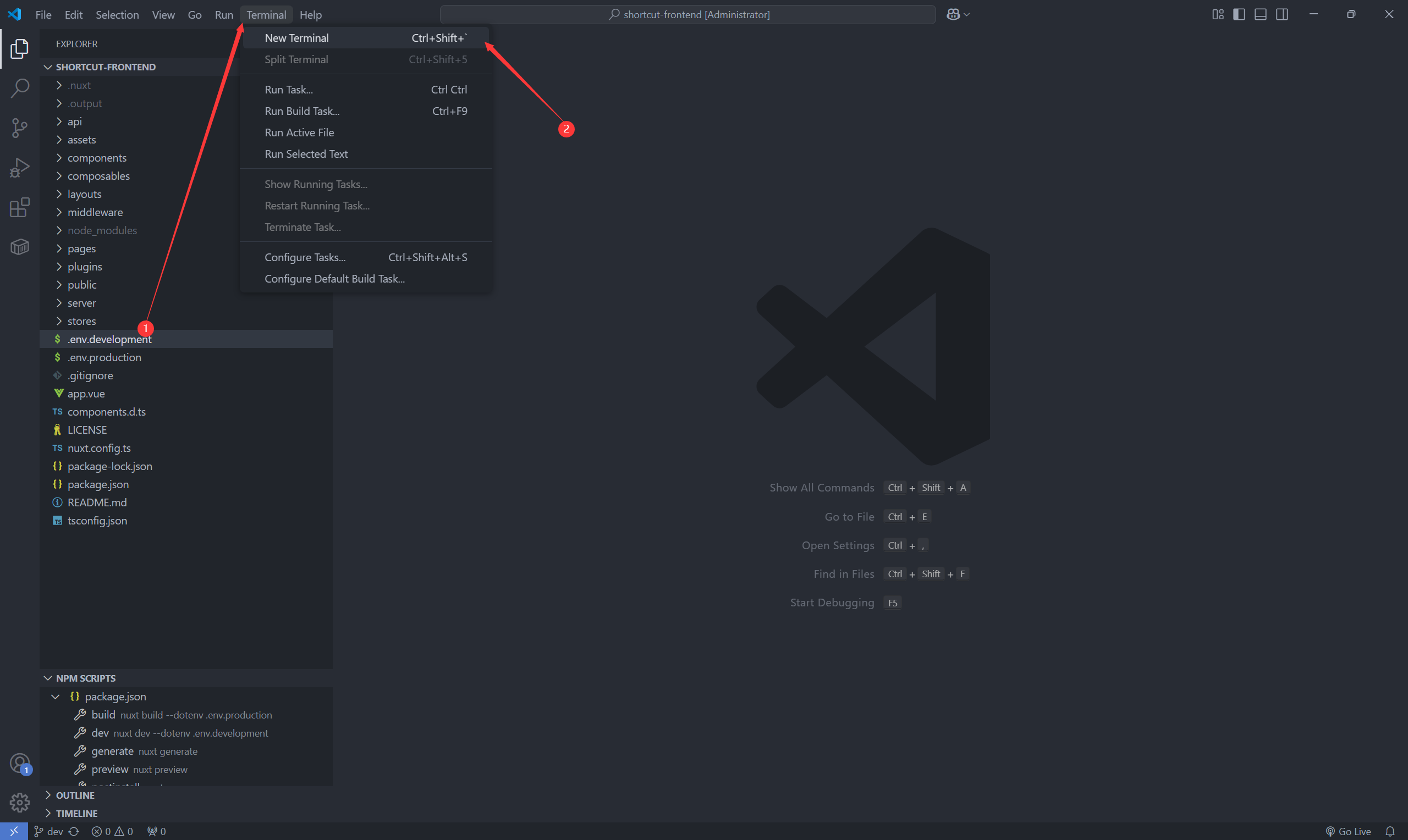Click the wrench icon of dev script
1408x840 pixels.
point(80,733)
